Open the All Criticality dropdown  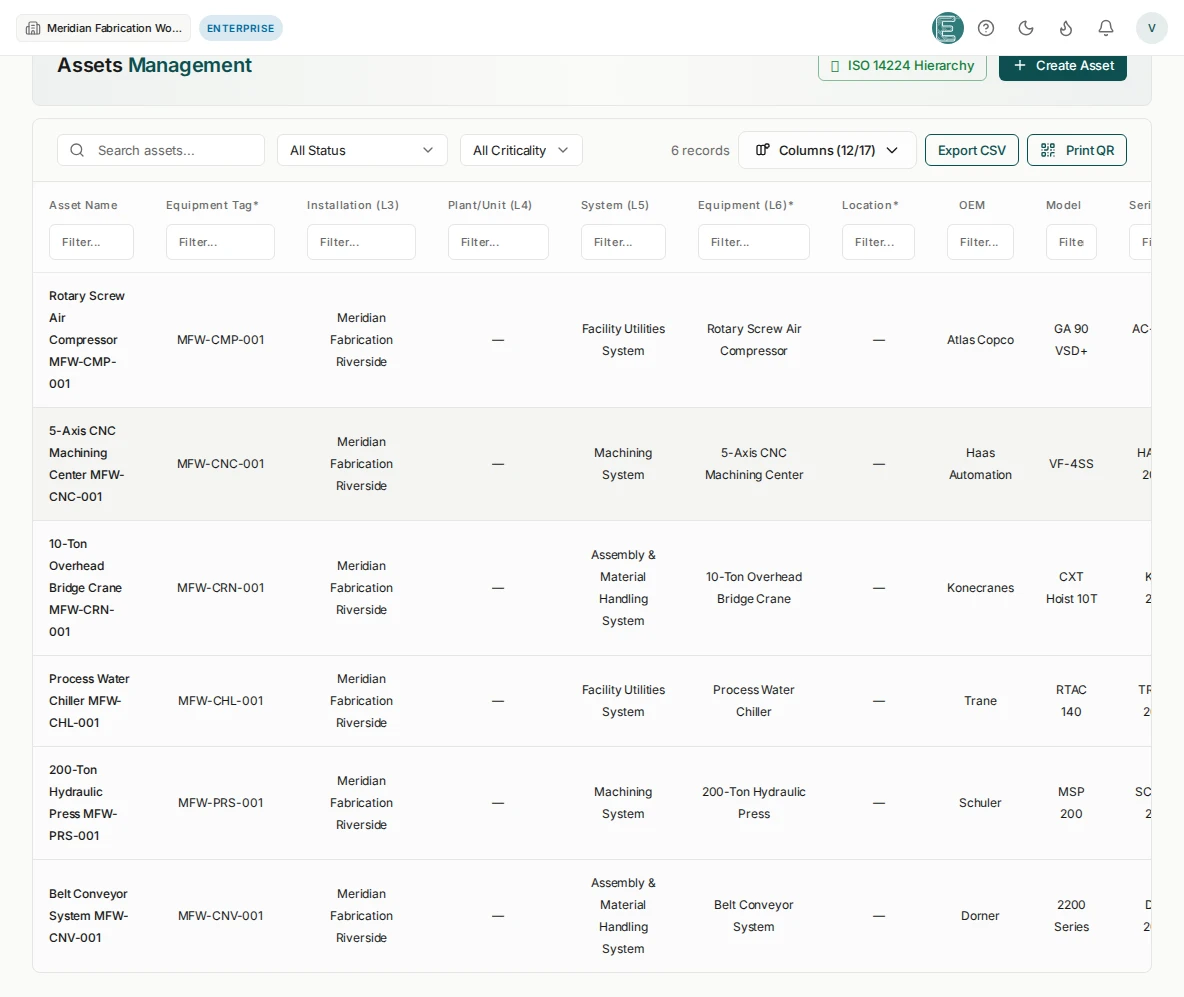pyautogui.click(x=521, y=150)
